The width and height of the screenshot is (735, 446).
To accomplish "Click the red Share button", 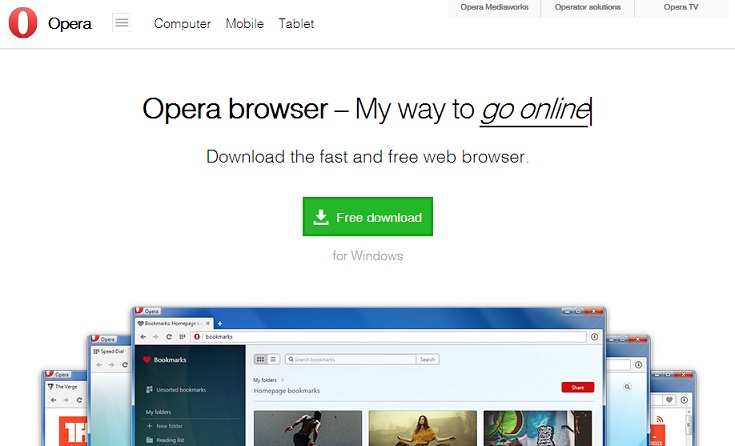I will (x=577, y=387).
